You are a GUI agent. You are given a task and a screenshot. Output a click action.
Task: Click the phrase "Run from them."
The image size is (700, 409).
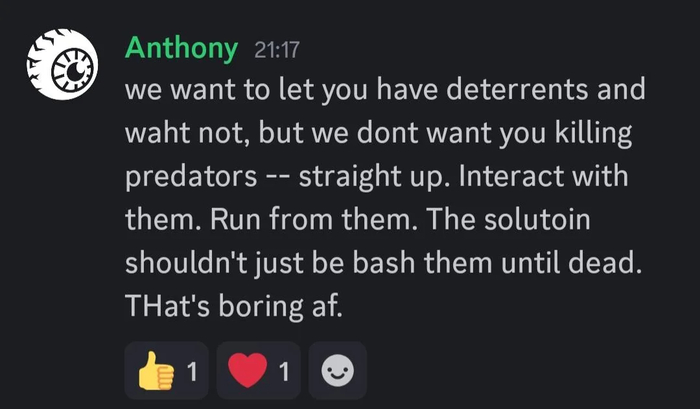tap(291, 220)
